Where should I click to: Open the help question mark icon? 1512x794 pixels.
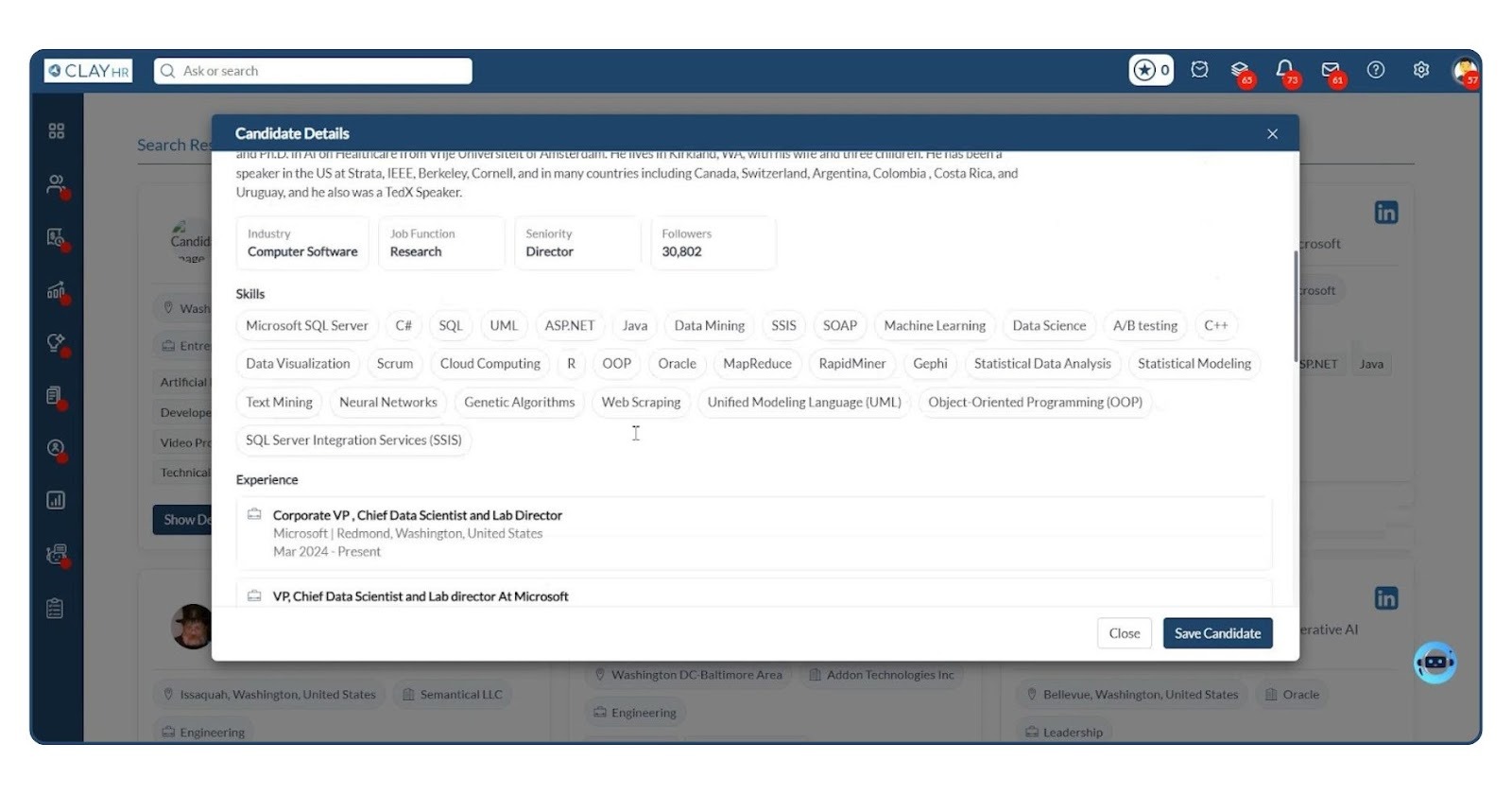click(x=1376, y=70)
